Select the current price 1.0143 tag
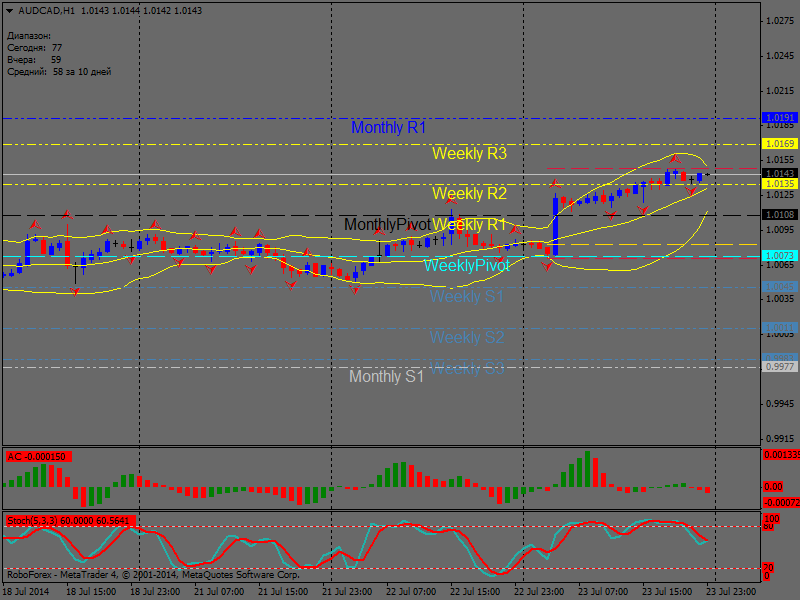The width and height of the screenshot is (800, 600). 779,174
